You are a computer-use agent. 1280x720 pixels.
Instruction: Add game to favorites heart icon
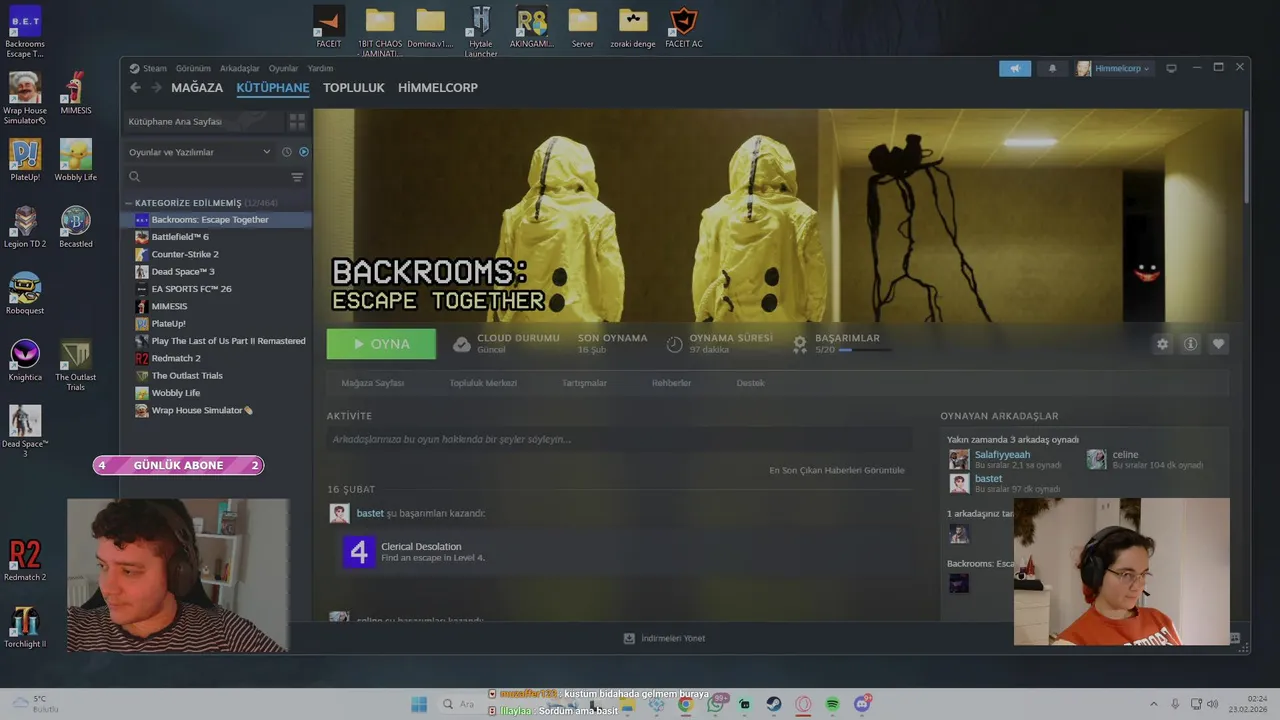click(1218, 344)
